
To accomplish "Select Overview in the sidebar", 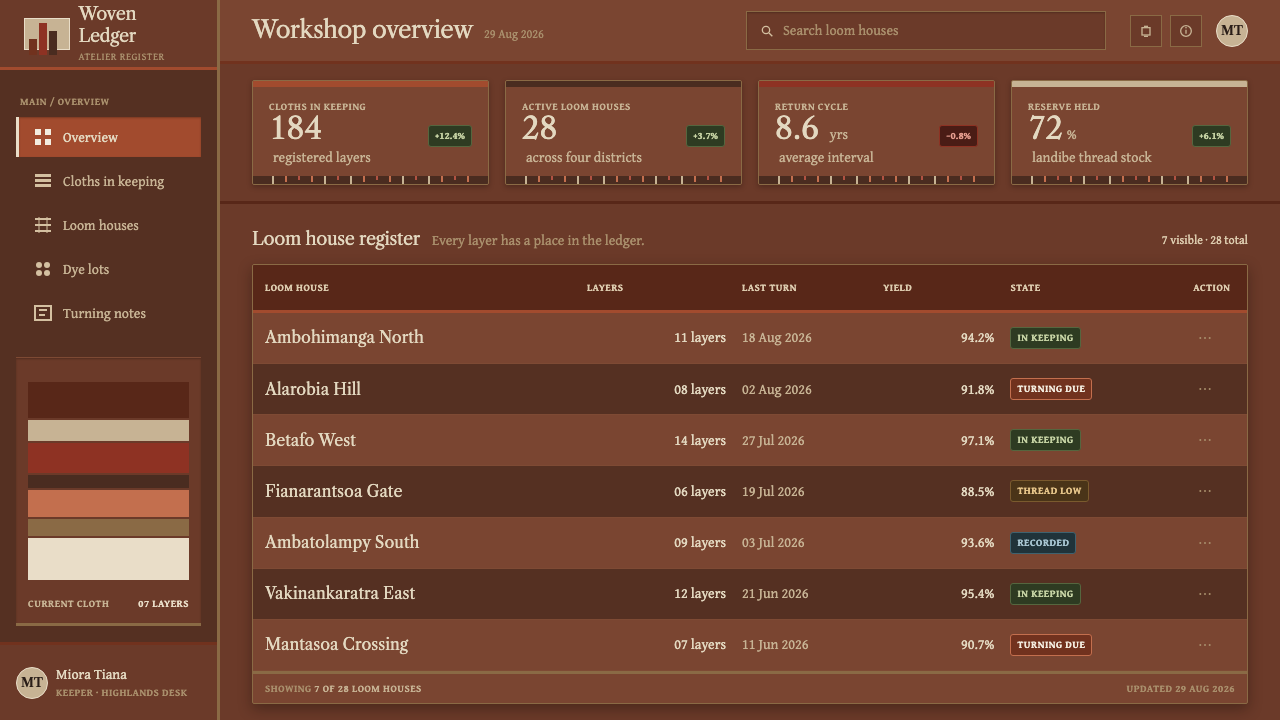I will (x=109, y=137).
